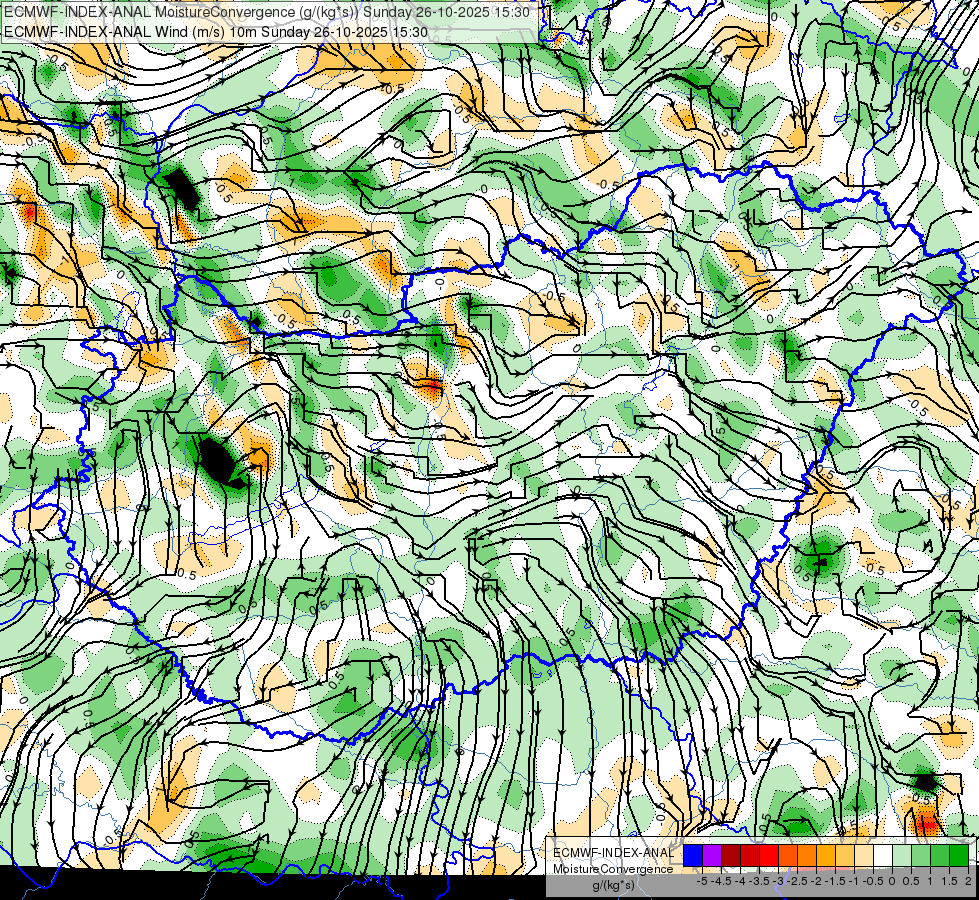Click the '-5' legend tick label
The width and height of the screenshot is (979, 900).
pos(702,881)
